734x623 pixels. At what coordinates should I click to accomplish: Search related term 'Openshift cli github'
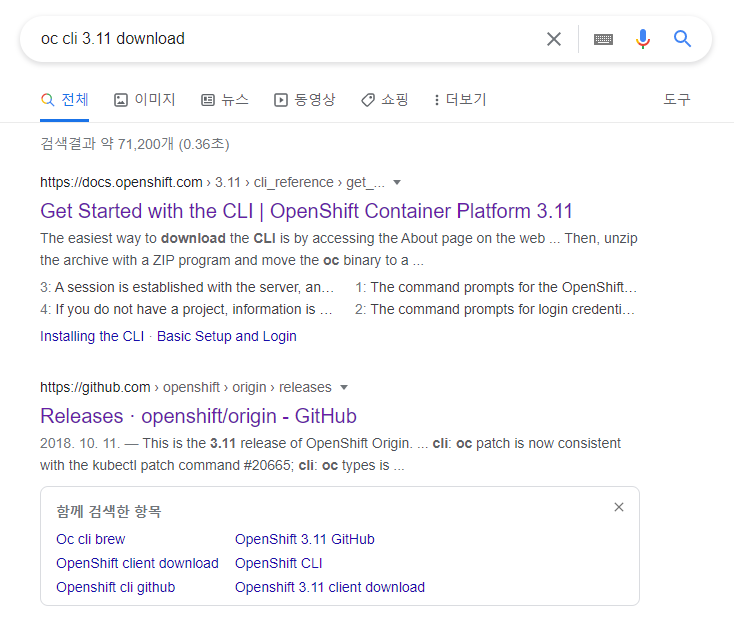pyautogui.click(x=116, y=587)
